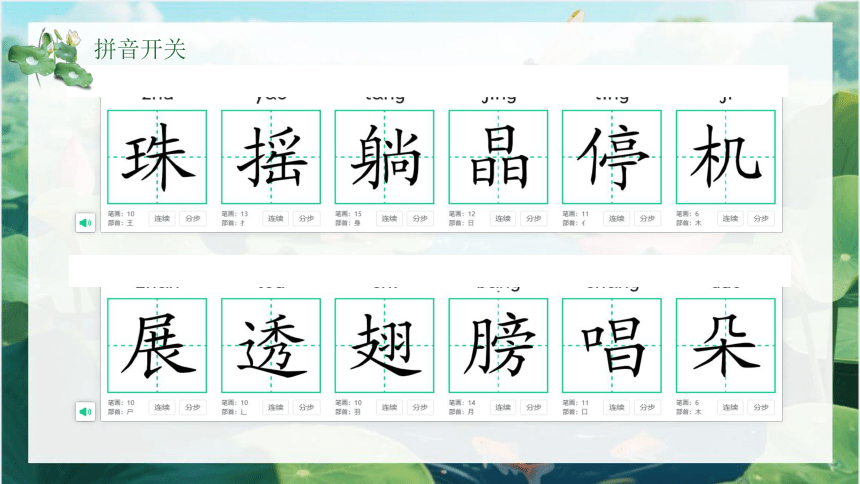
Task: Select the 膀 character card
Action: tap(498, 346)
